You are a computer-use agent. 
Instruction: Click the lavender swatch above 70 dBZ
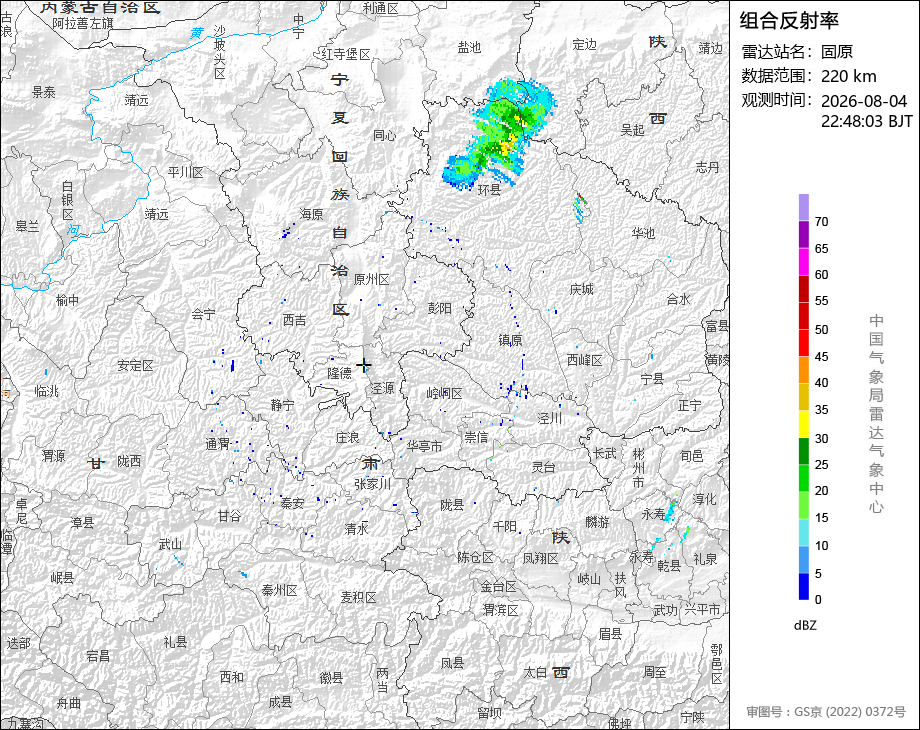[804, 207]
